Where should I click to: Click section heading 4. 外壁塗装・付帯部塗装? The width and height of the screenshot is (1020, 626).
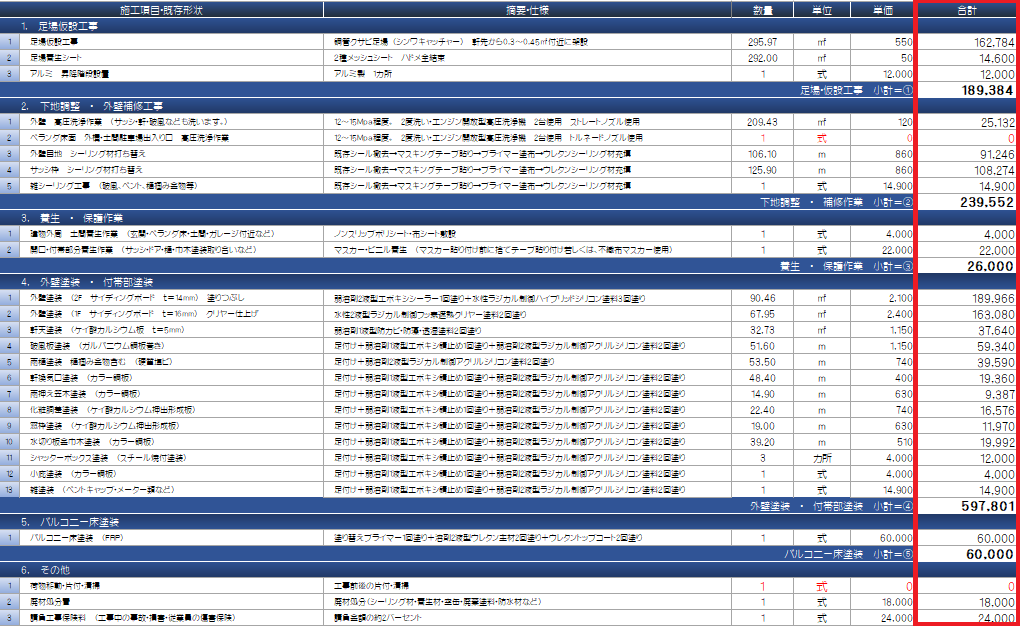pos(87,282)
